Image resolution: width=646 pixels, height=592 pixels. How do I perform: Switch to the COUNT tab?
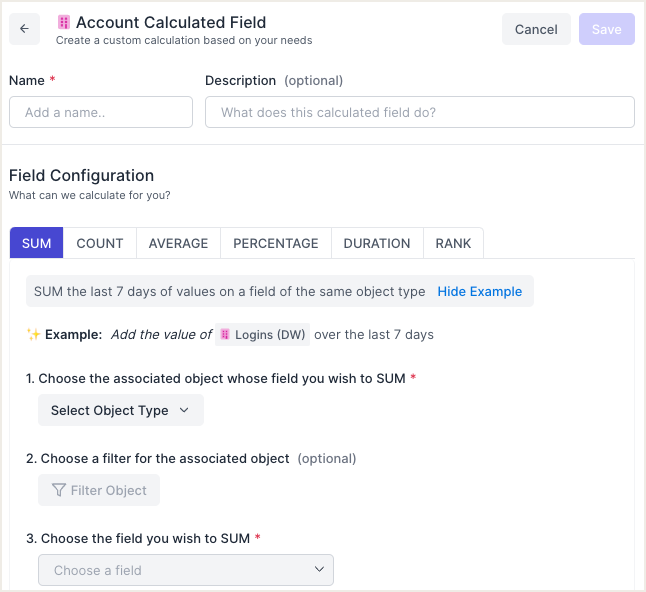pos(100,243)
